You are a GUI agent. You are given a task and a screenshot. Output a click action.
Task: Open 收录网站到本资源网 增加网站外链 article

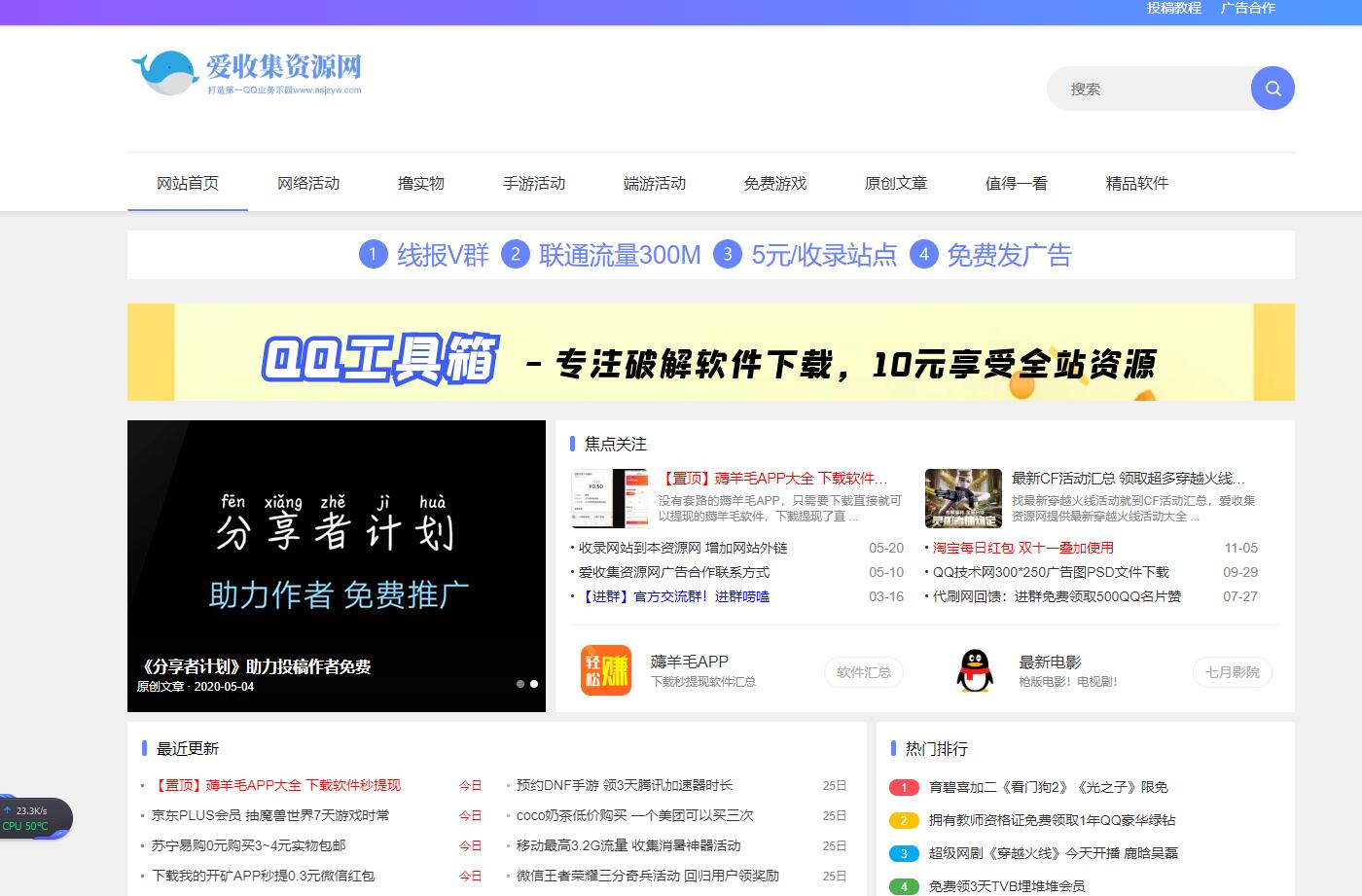683,548
